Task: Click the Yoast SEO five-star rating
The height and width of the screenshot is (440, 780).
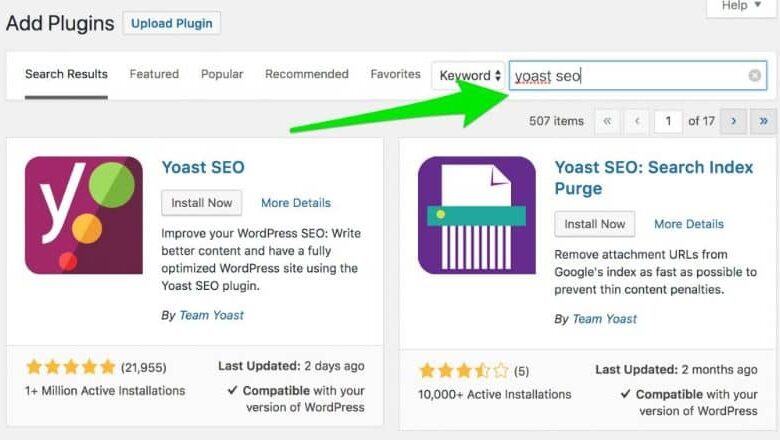Action: [70, 367]
